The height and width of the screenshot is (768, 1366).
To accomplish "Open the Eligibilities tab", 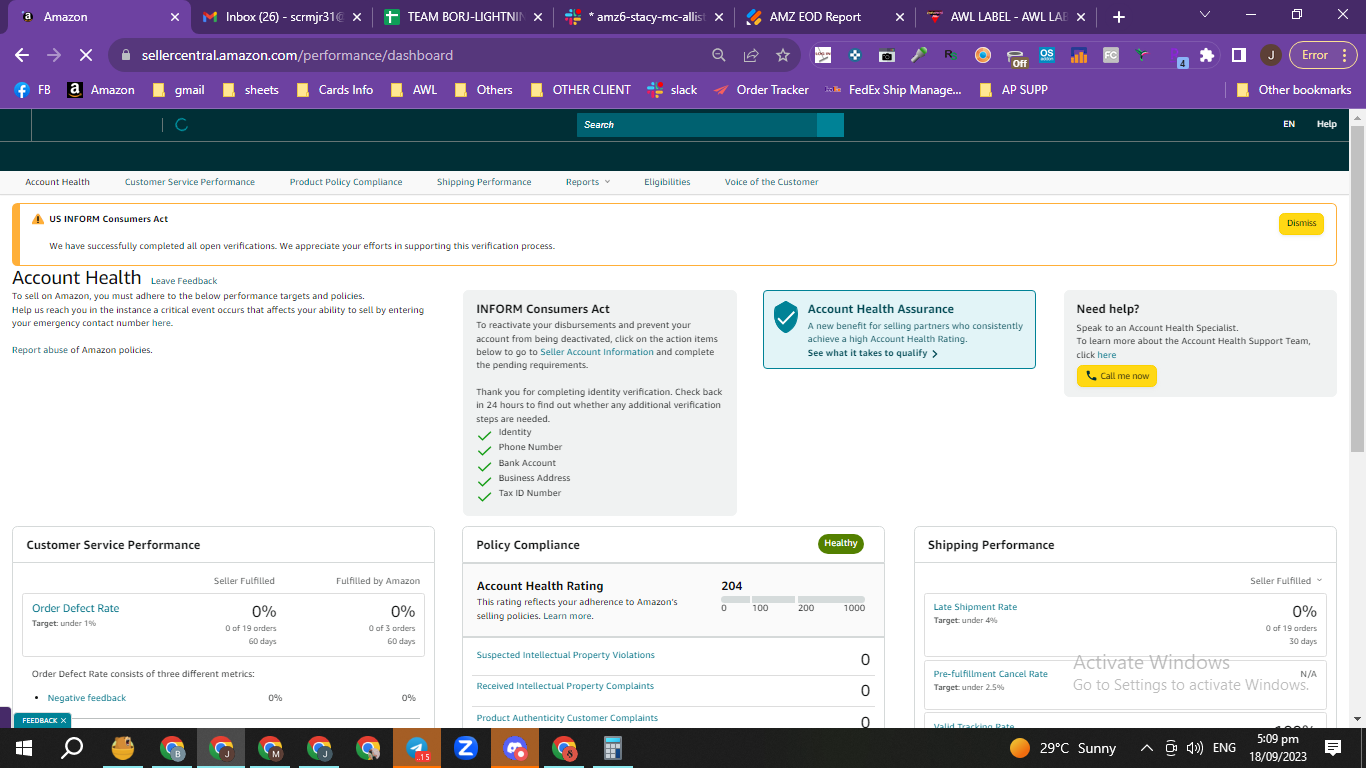I will click(x=667, y=182).
